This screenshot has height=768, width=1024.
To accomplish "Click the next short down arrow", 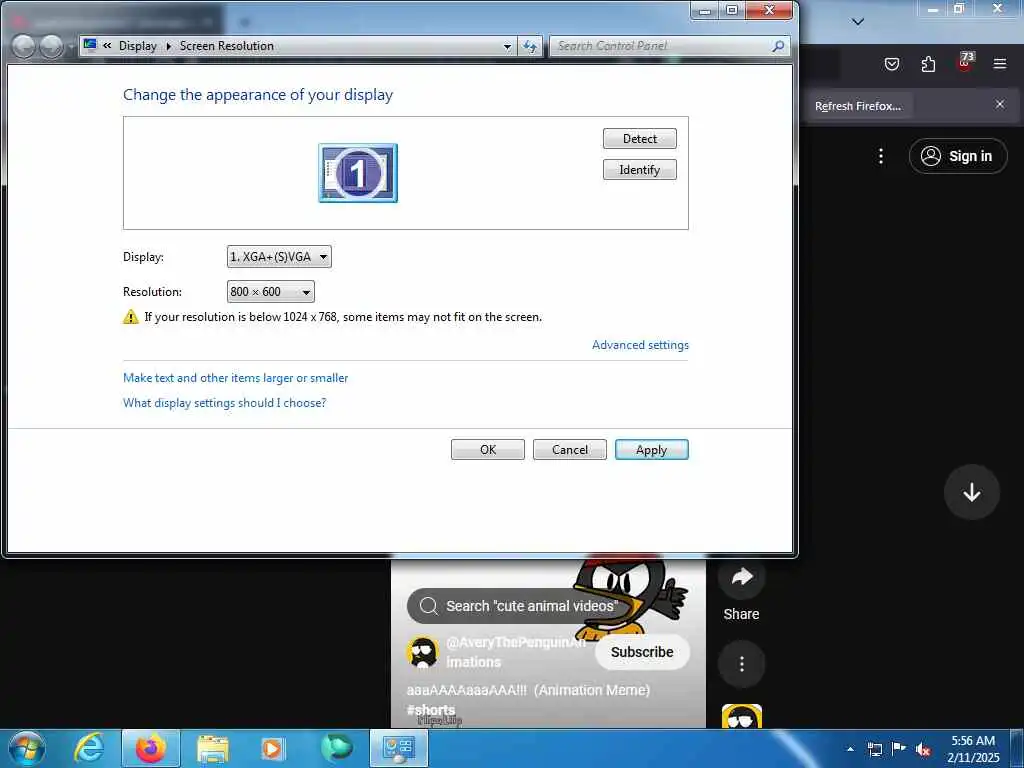I will (972, 492).
